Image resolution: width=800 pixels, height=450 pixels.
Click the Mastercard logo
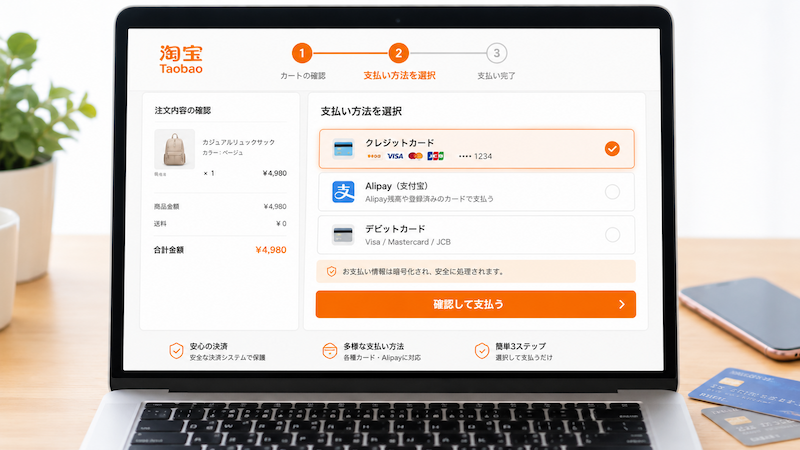tap(415, 156)
